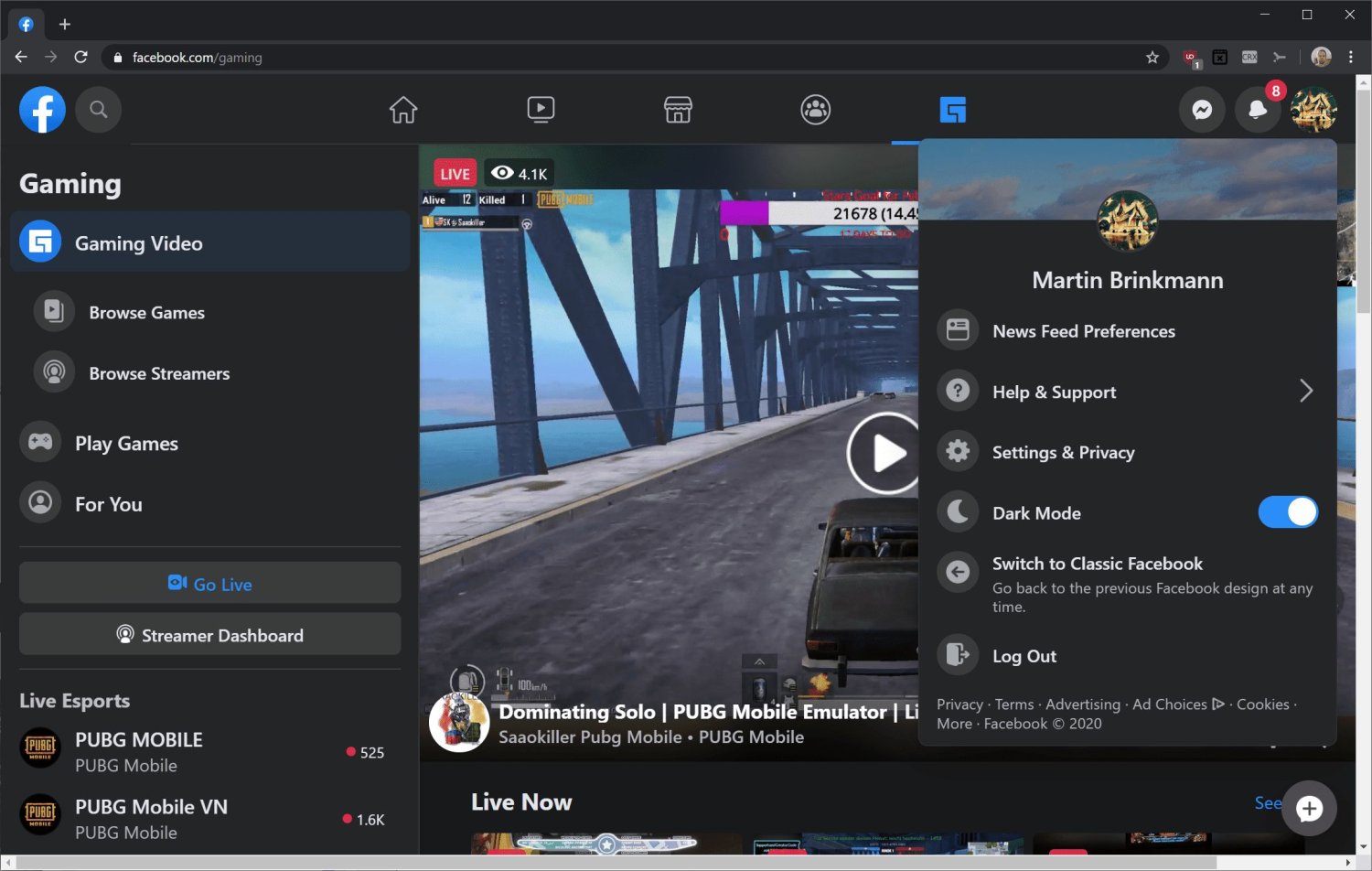The image size is (1372, 871).
Task: Click the Facebook search magnifier icon
Action: click(x=98, y=110)
